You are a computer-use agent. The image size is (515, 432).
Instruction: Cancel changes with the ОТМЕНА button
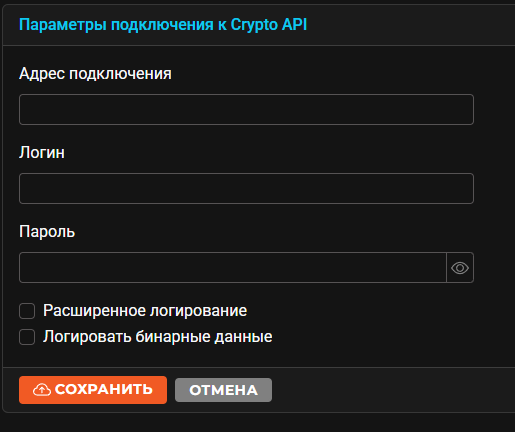click(223, 390)
